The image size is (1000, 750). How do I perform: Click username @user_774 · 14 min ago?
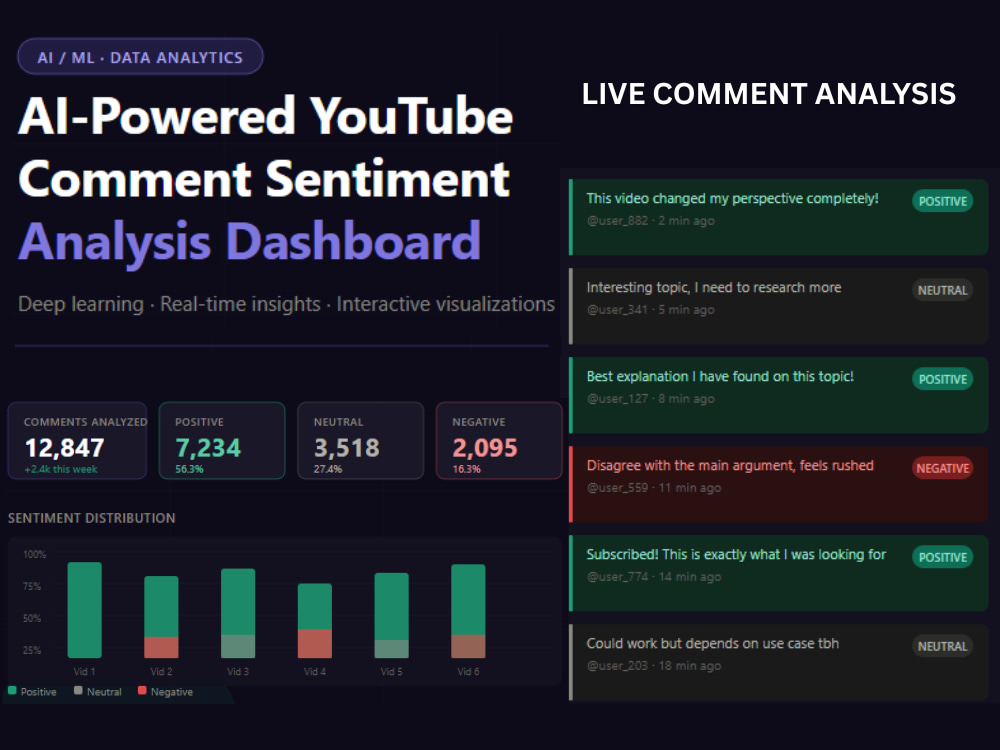[654, 577]
